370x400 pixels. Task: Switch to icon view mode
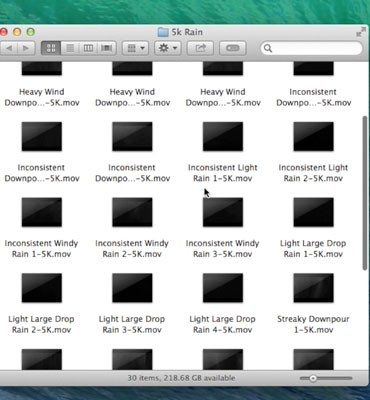click(x=51, y=48)
